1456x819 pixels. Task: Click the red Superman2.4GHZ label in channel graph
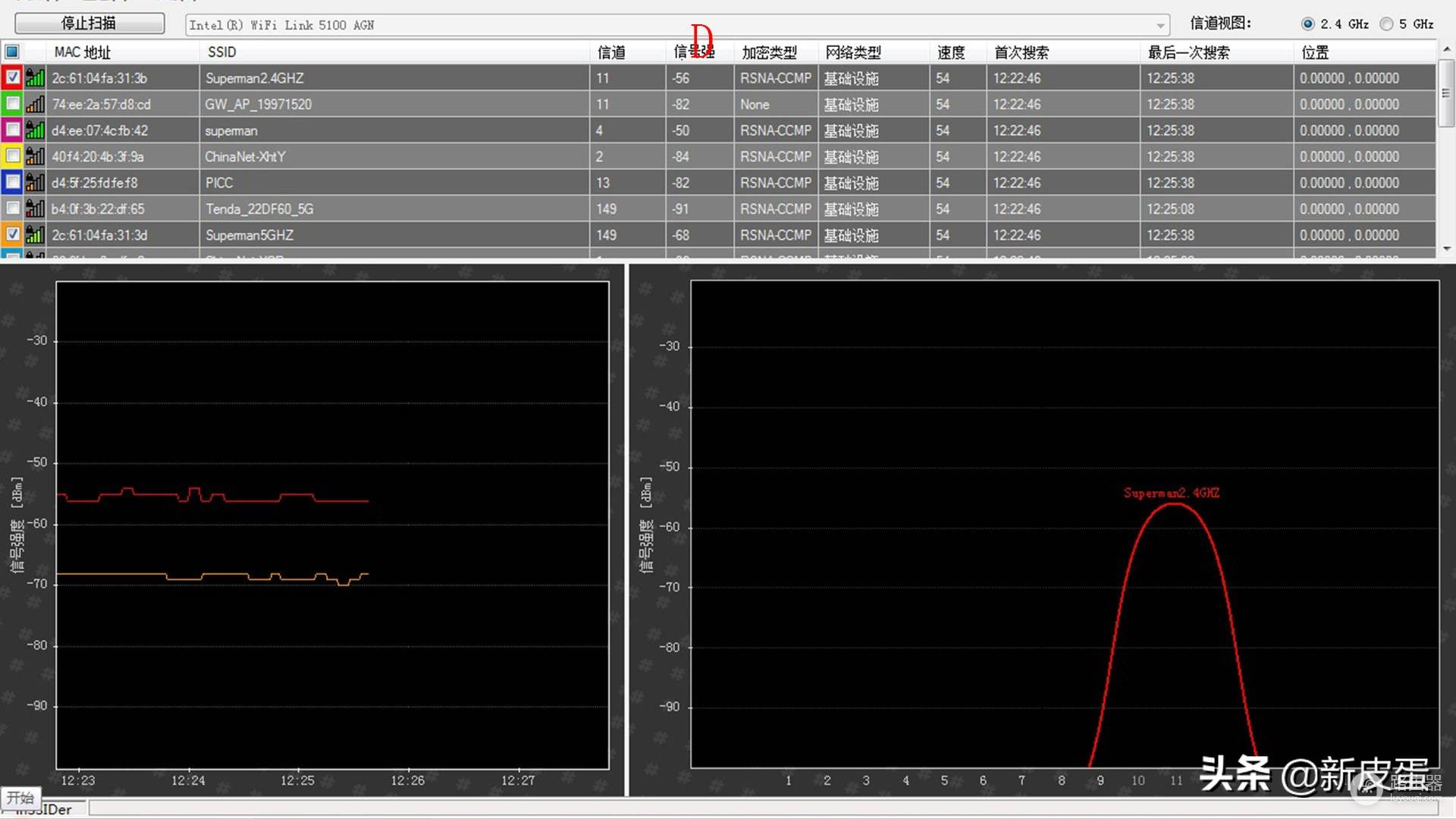click(1172, 493)
